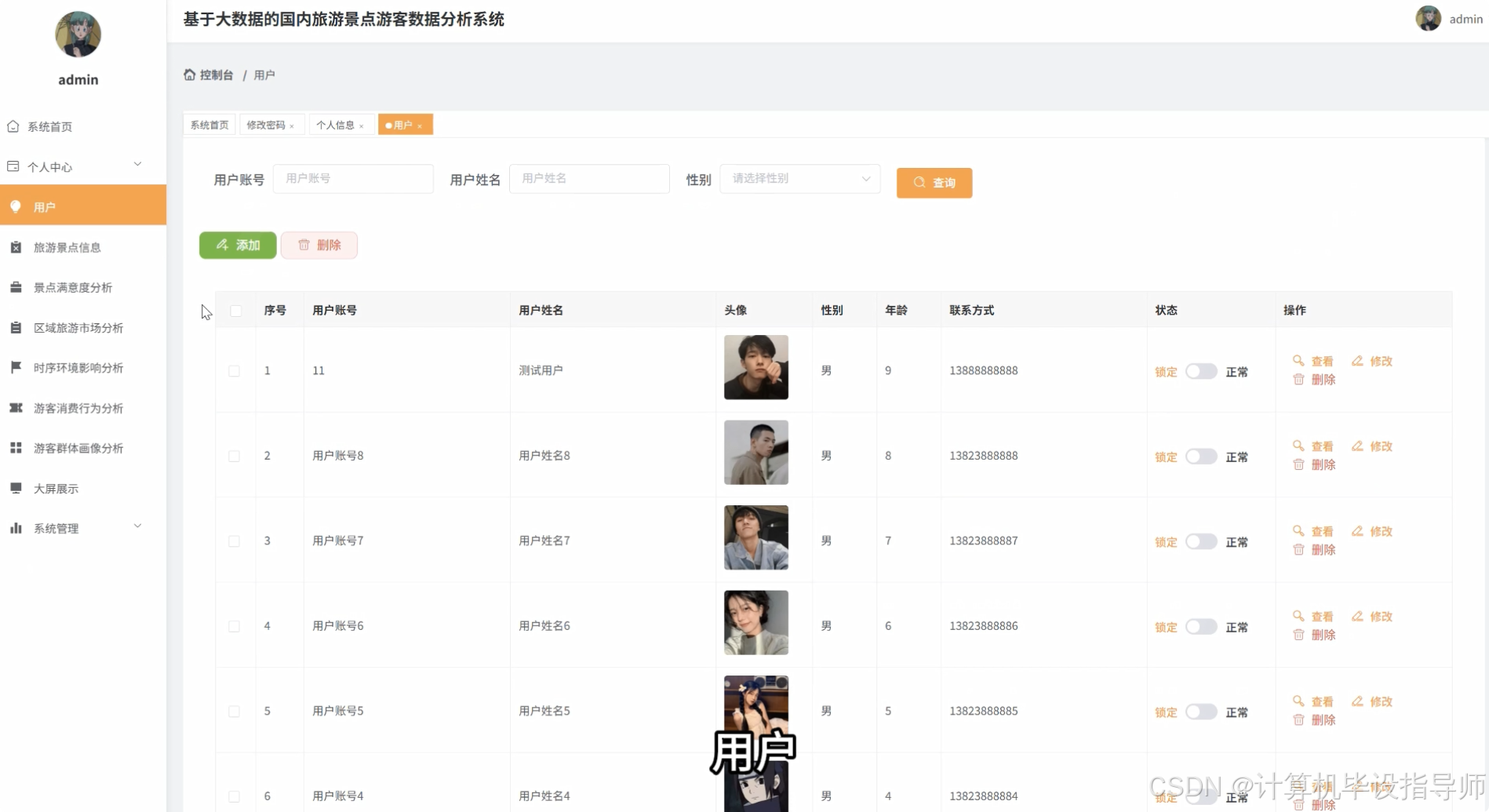Click the avatar thumbnail of 用户姓名6
1489x812 pixels.
pyautogui.click(x=755, y=622)
